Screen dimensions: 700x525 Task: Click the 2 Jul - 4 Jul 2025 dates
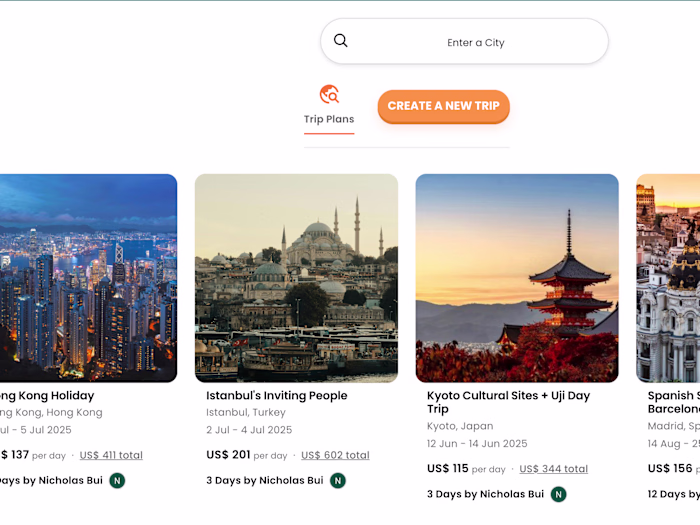[249, 430]
